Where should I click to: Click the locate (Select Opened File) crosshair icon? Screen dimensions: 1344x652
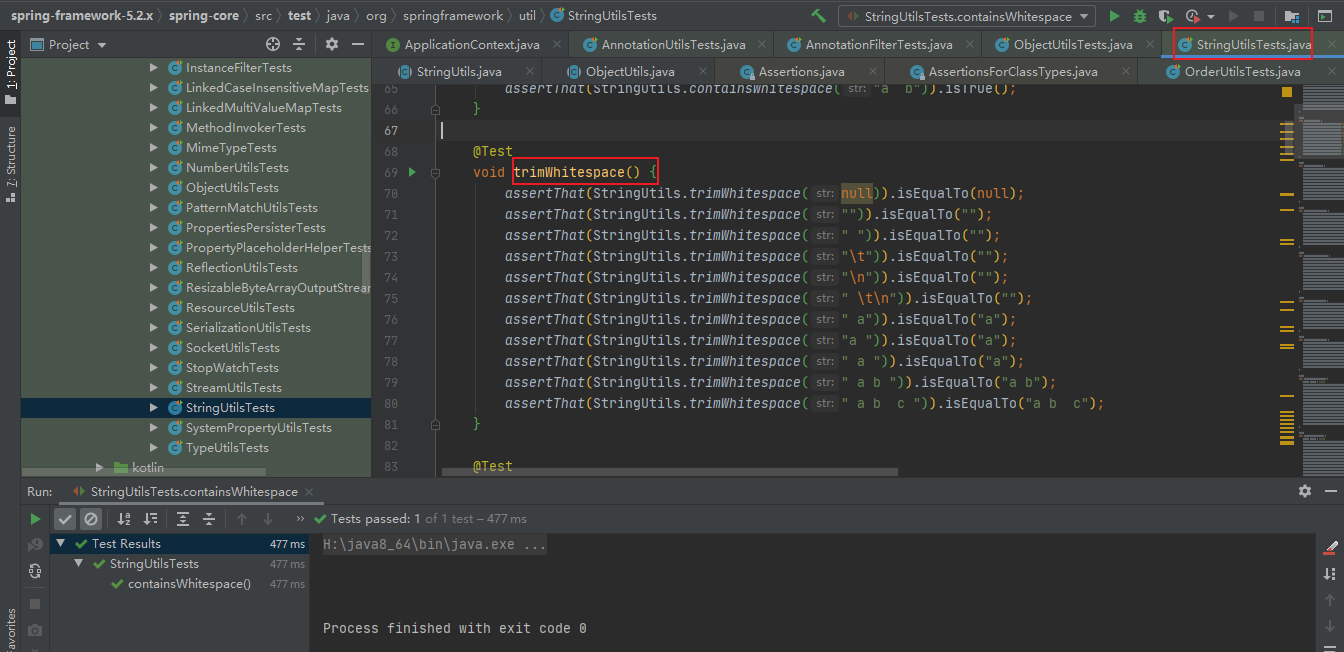click(273, 44)
